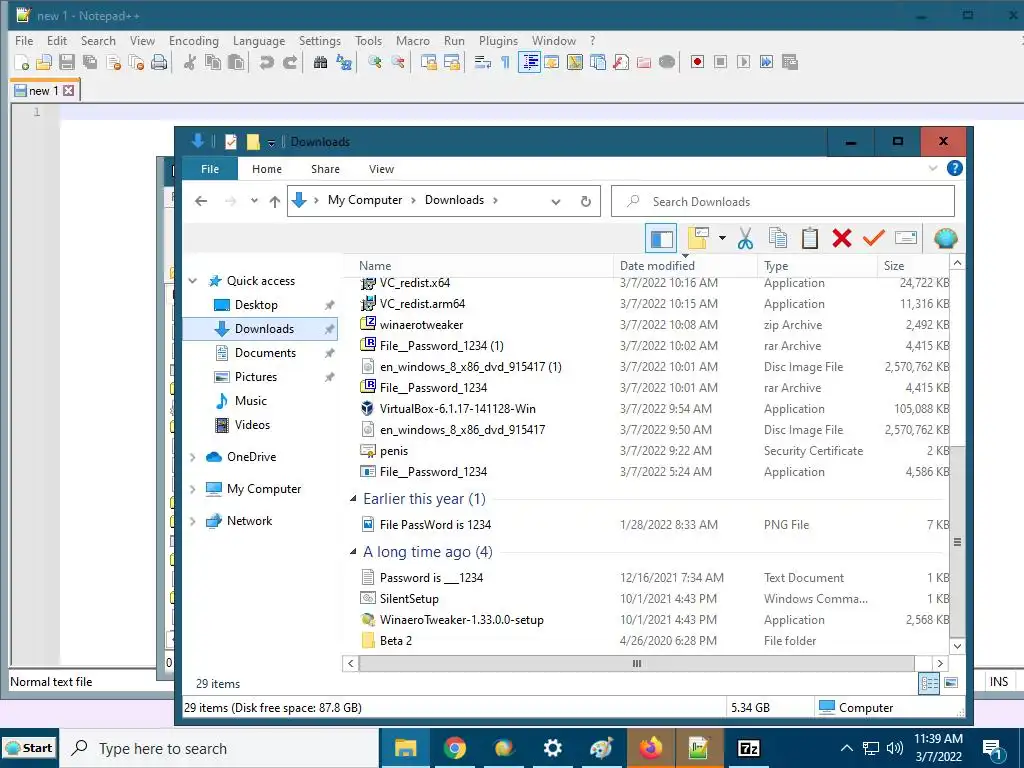1024x768 pixels.
Task: Select the View ribbon tab in Explorer
Action: (x=381, y=169)
